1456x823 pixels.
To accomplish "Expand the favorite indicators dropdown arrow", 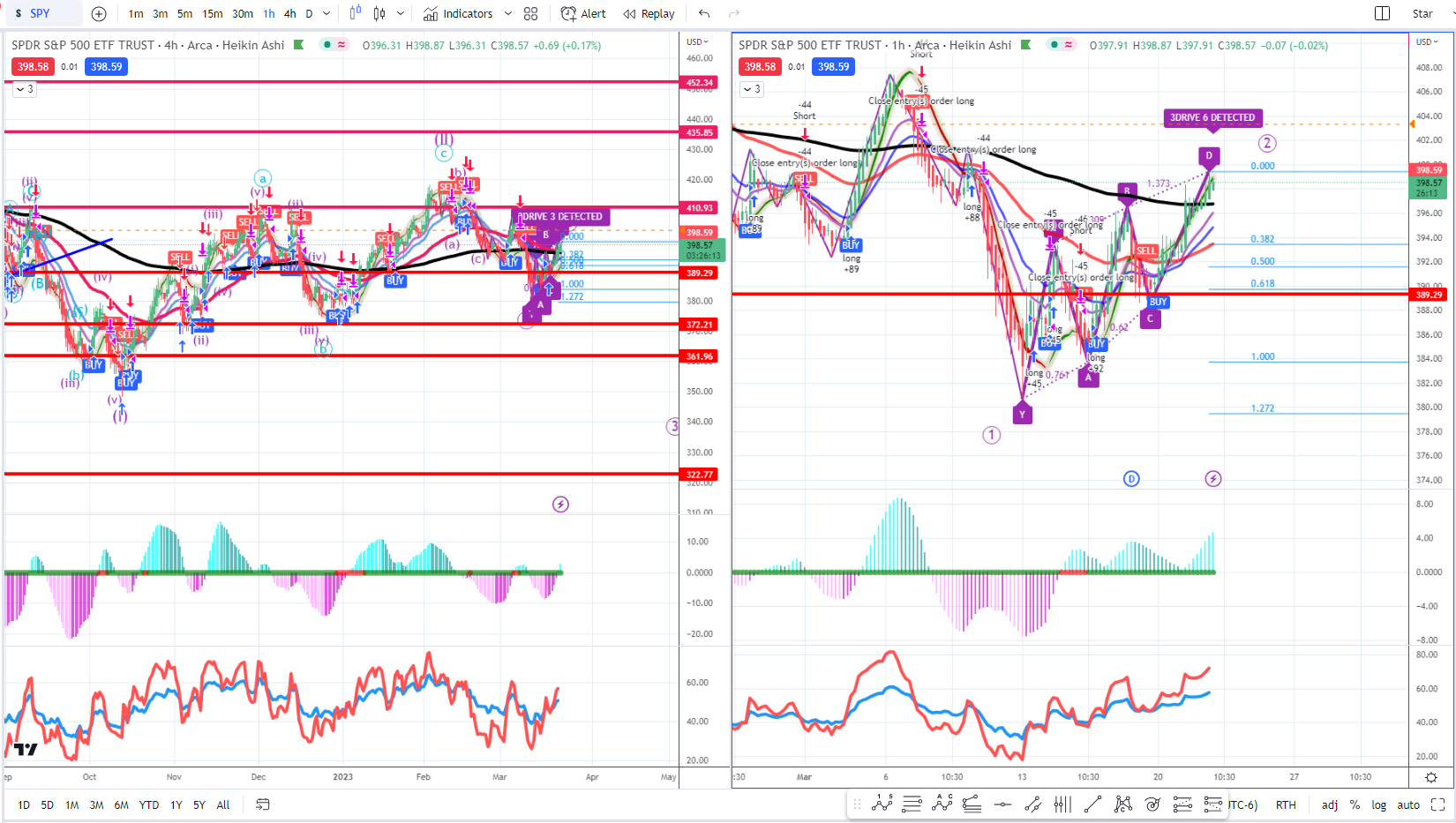I will (507, 13).
